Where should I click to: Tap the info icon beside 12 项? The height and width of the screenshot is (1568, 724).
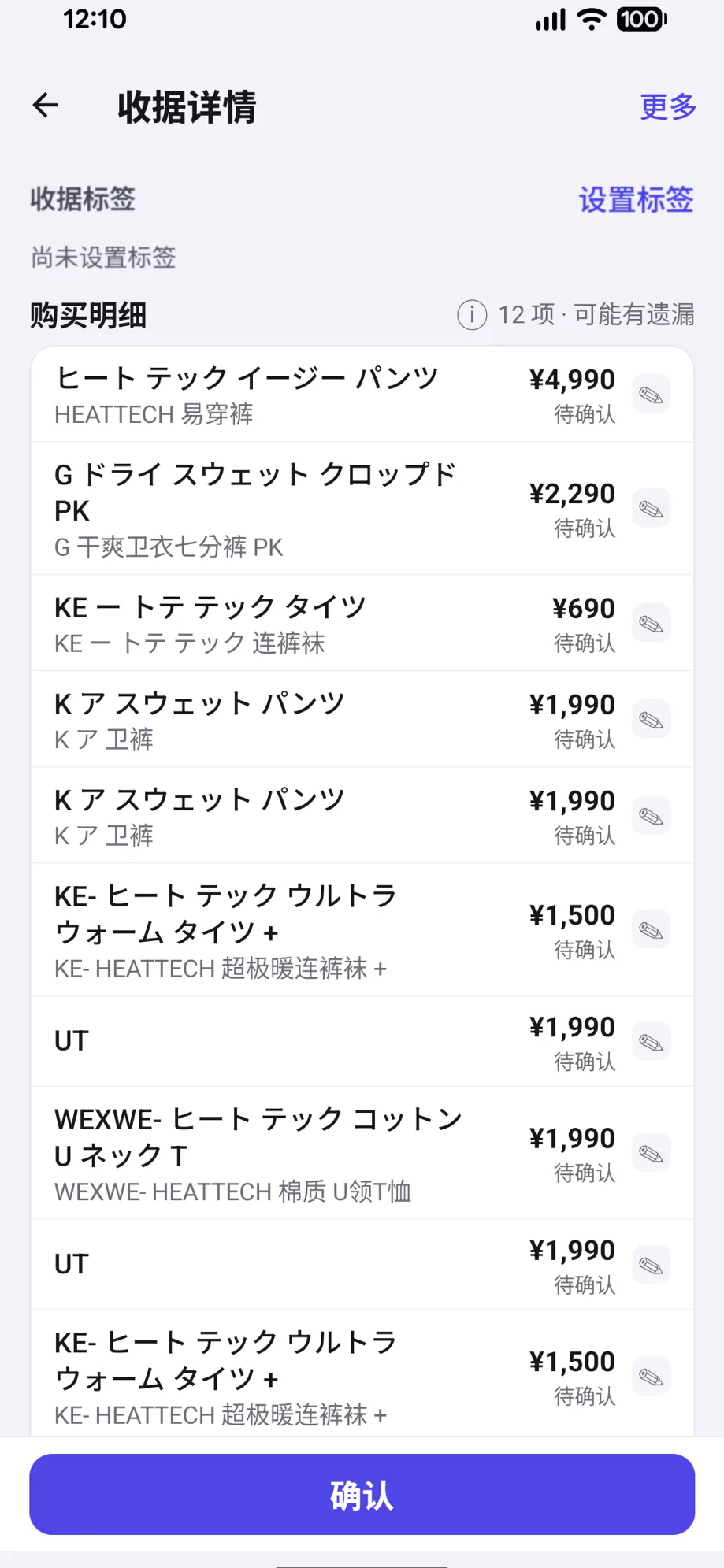point(472,315)
